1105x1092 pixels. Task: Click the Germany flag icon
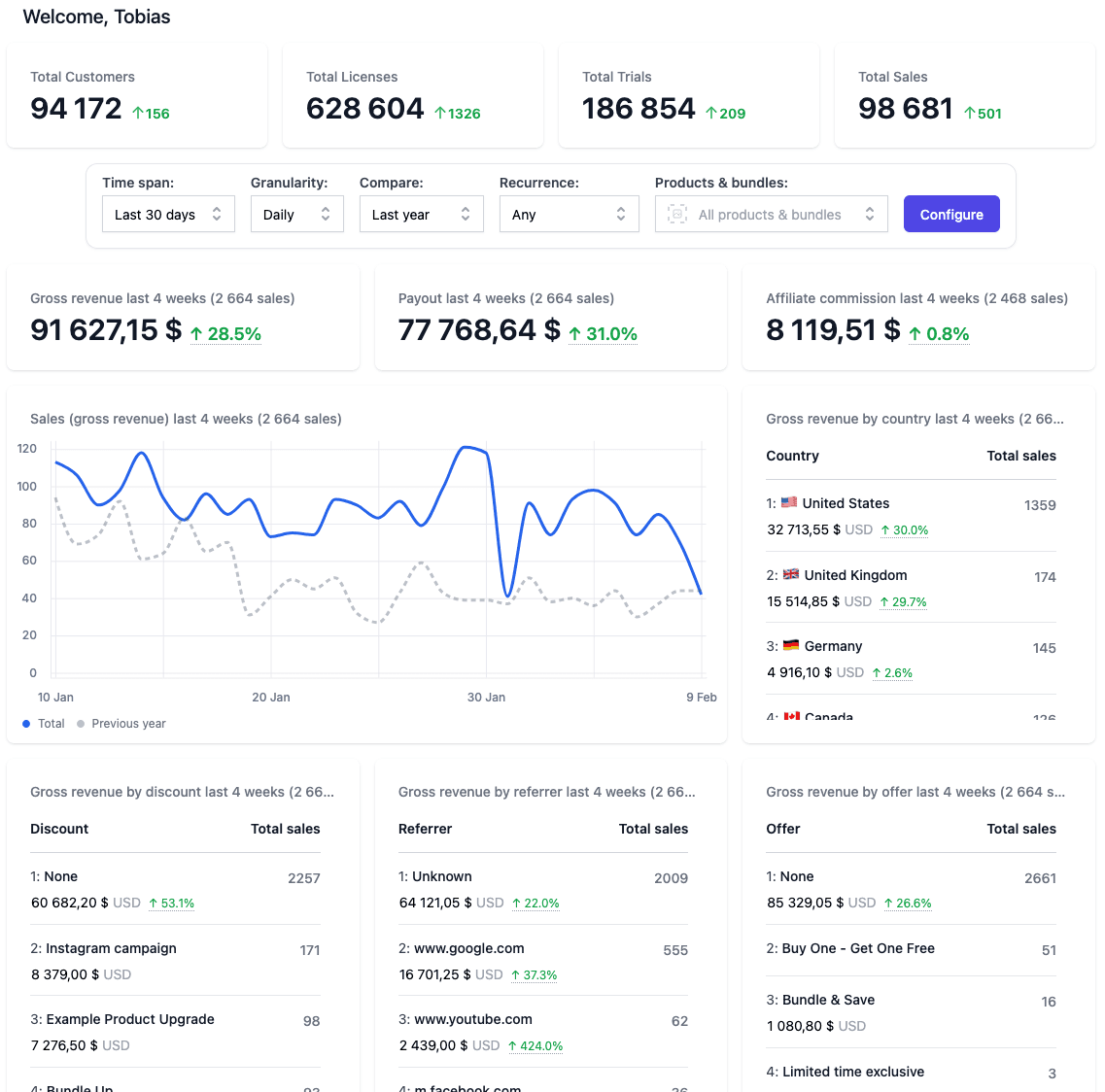coord(790,646)
